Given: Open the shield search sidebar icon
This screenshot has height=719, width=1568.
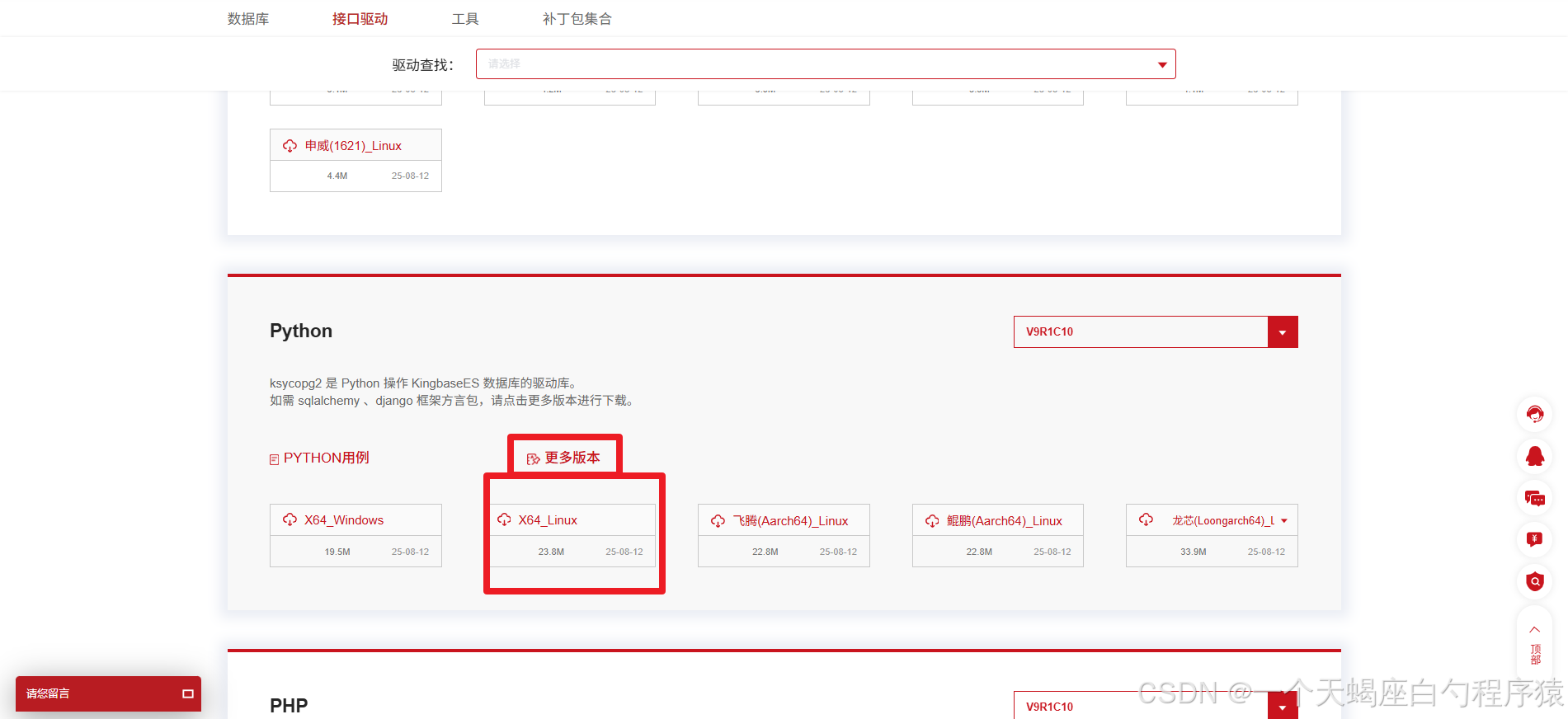Looking at the screenshot, I should pos(1535,582).
